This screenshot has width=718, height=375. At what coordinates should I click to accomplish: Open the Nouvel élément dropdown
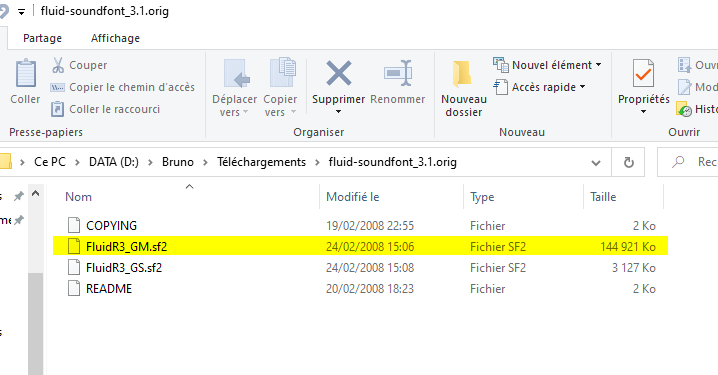click(598, 65)
